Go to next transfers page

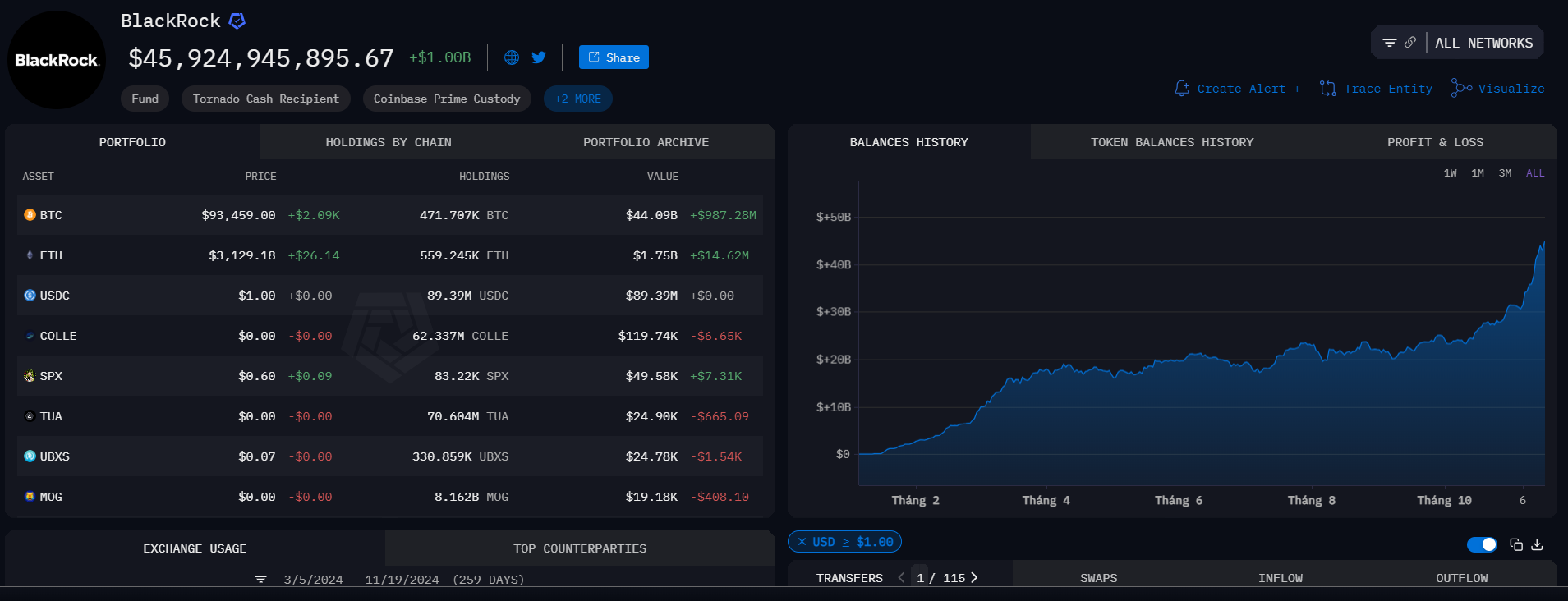click(974, 578)
